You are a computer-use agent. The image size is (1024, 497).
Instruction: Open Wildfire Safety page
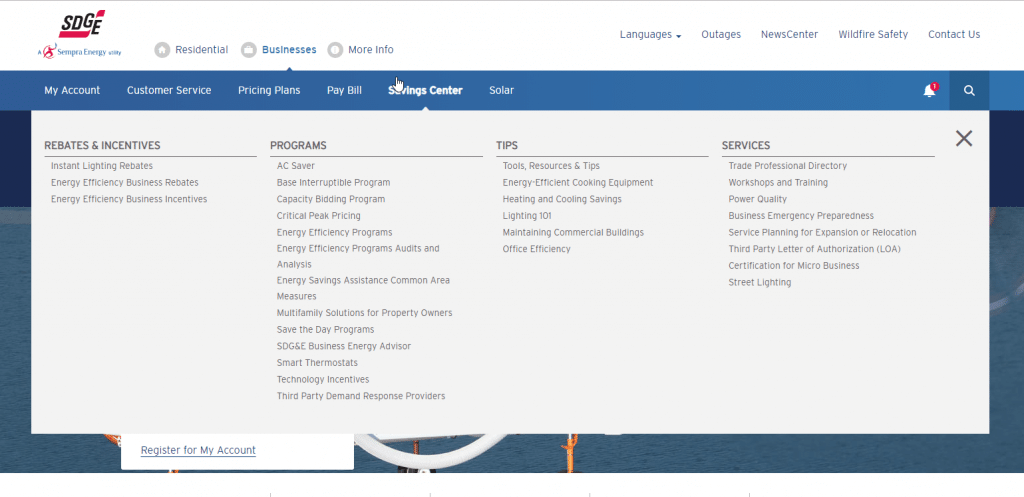(x=873, y=35)
